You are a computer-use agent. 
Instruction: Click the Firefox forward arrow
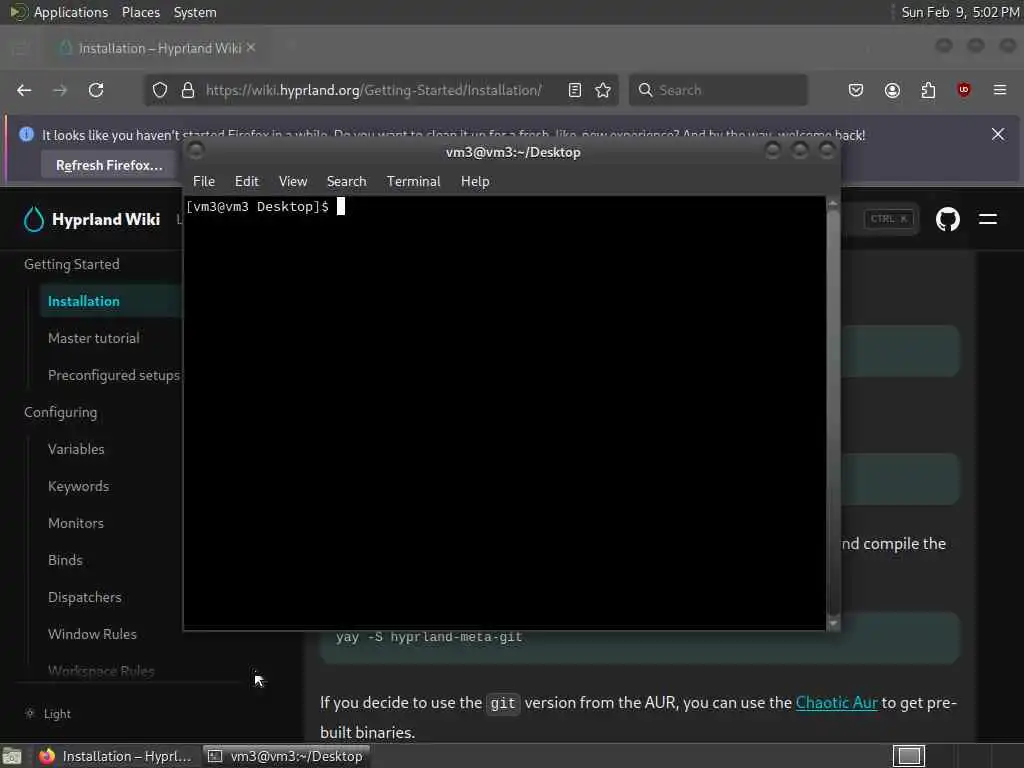(60, 90)
